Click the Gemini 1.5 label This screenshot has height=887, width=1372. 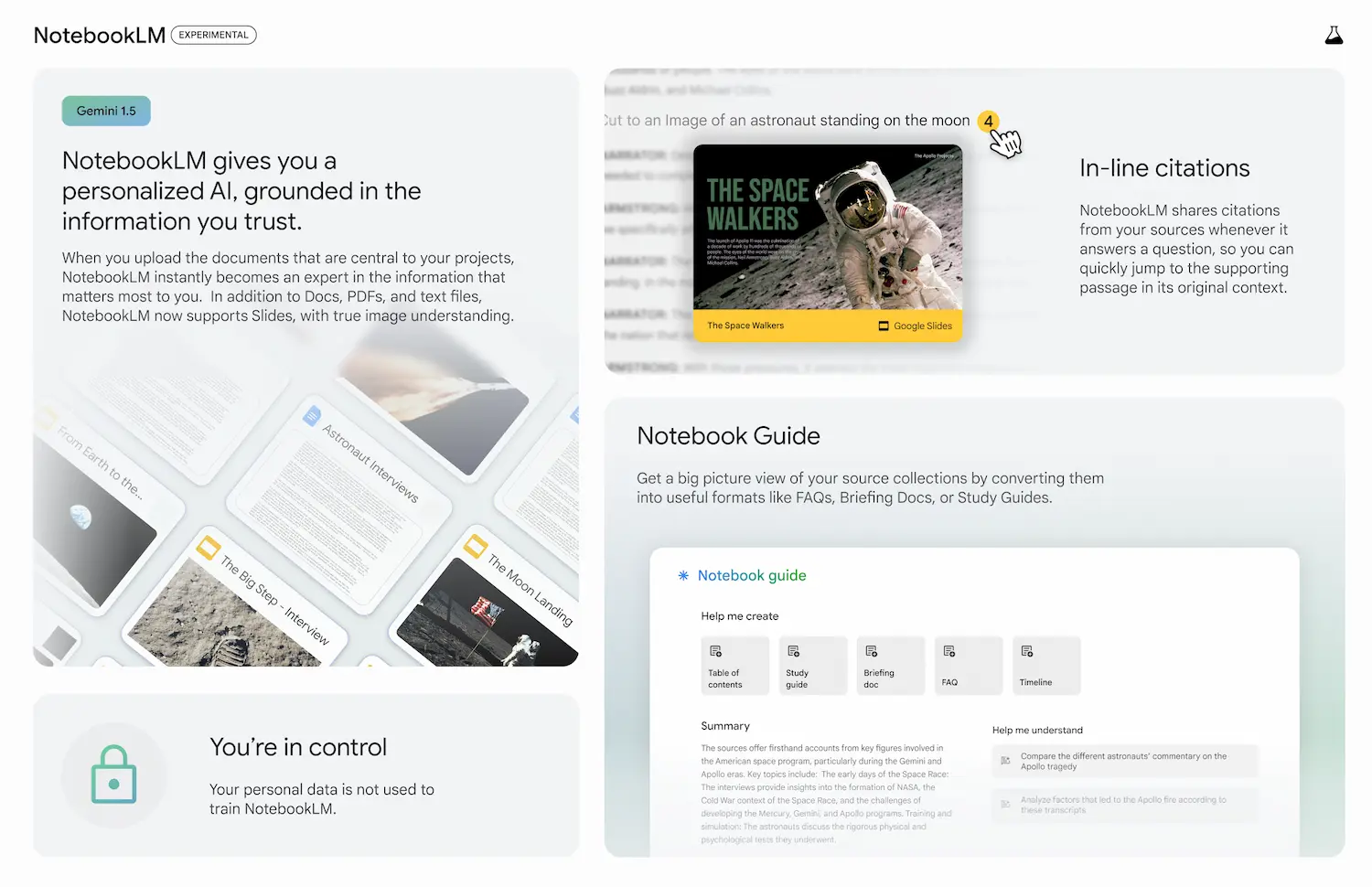point(106,112)
